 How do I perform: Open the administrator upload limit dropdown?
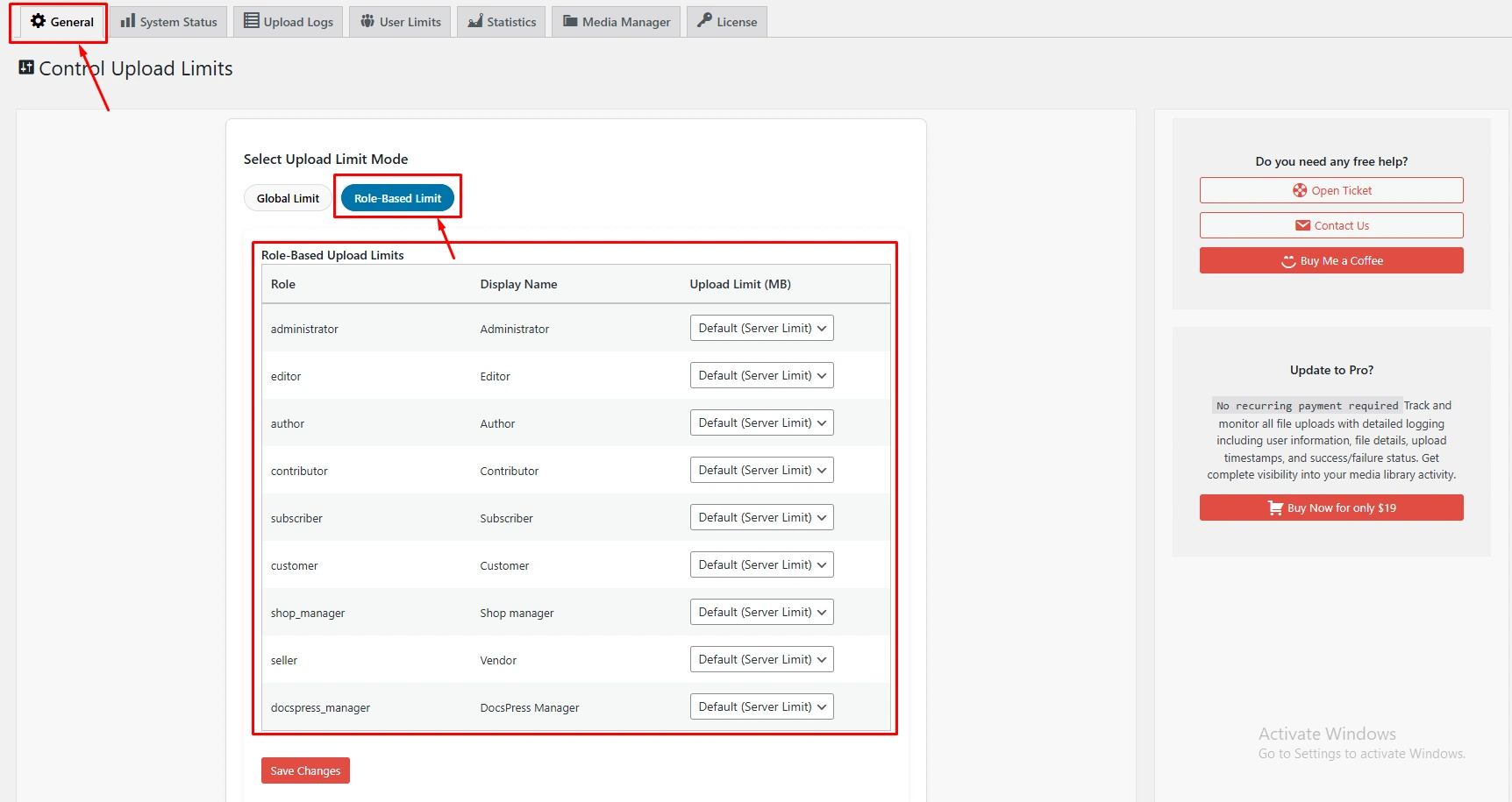761,328
